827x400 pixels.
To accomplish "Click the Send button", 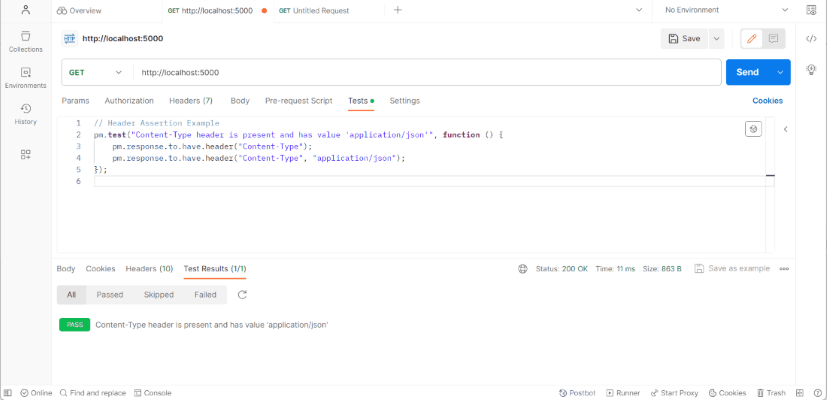I will [747, 72].
